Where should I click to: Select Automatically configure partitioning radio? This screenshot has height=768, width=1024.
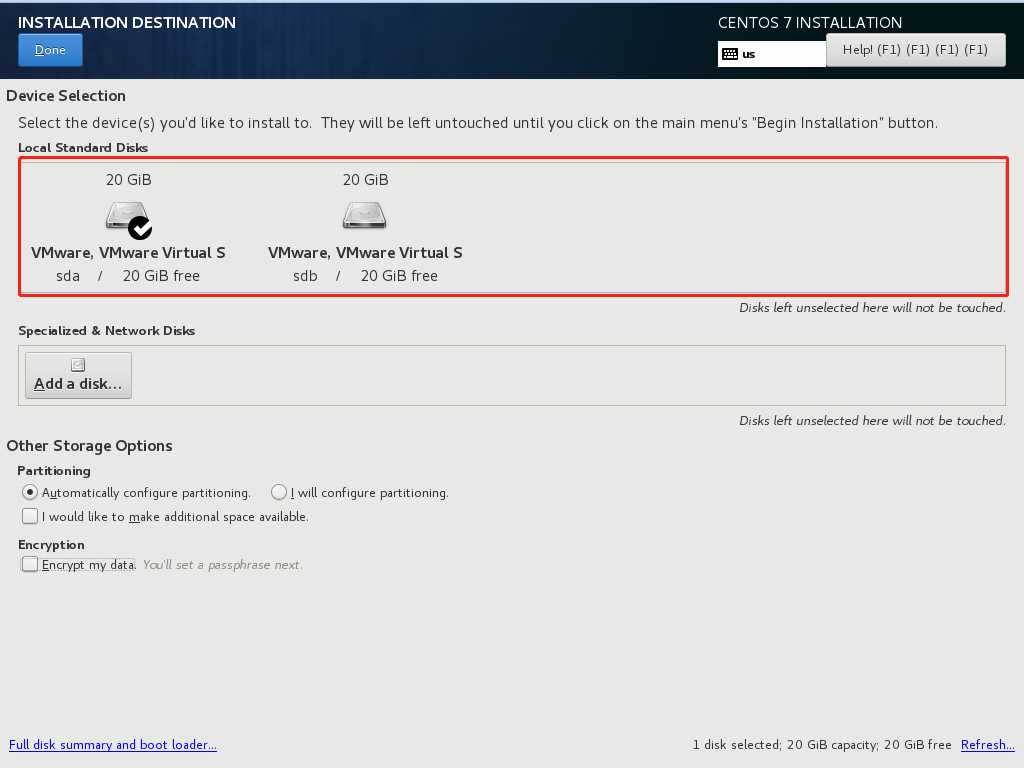[29, 492]
